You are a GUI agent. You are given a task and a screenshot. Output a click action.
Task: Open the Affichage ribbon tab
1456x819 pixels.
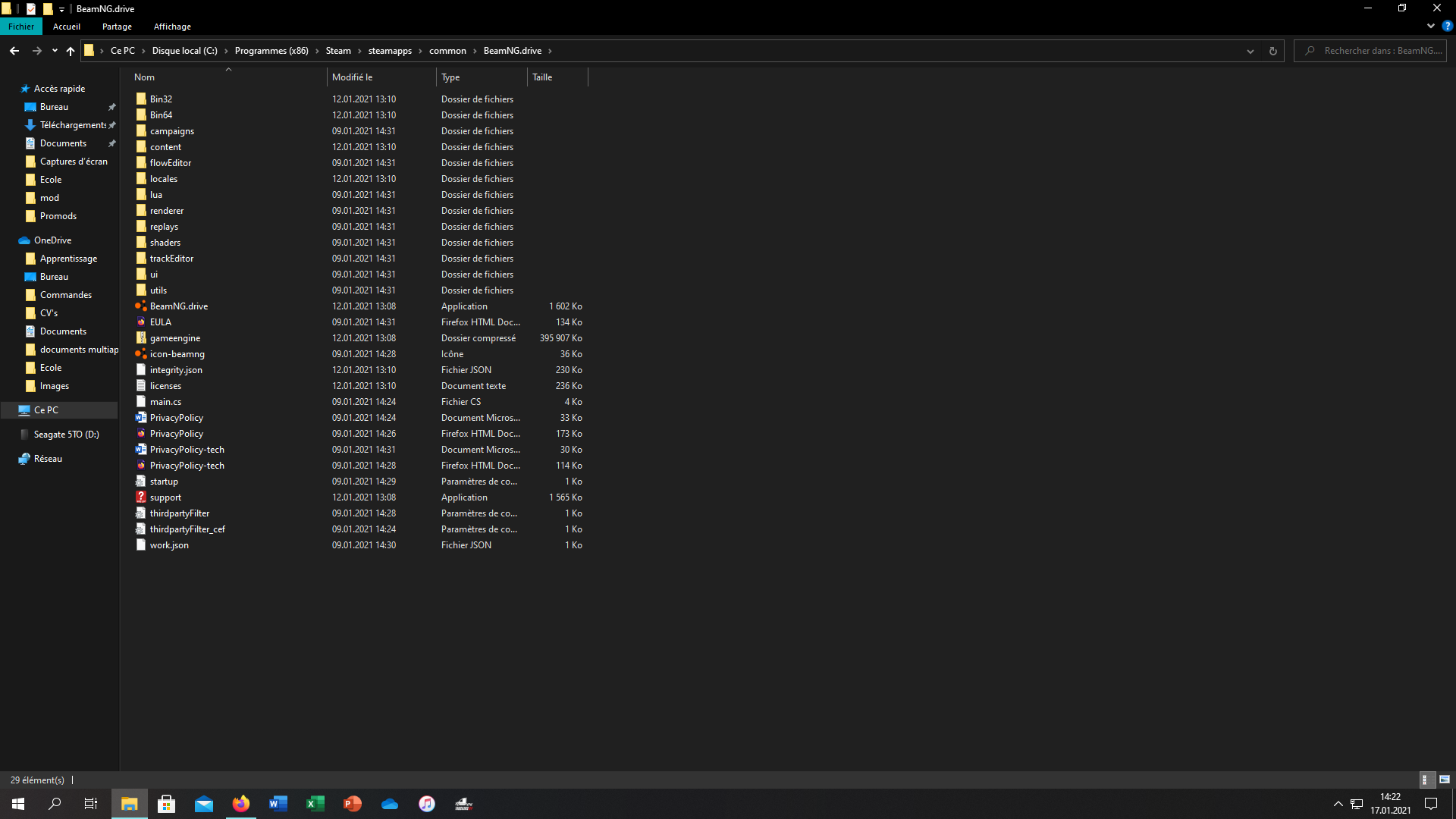tap(172, 27)
